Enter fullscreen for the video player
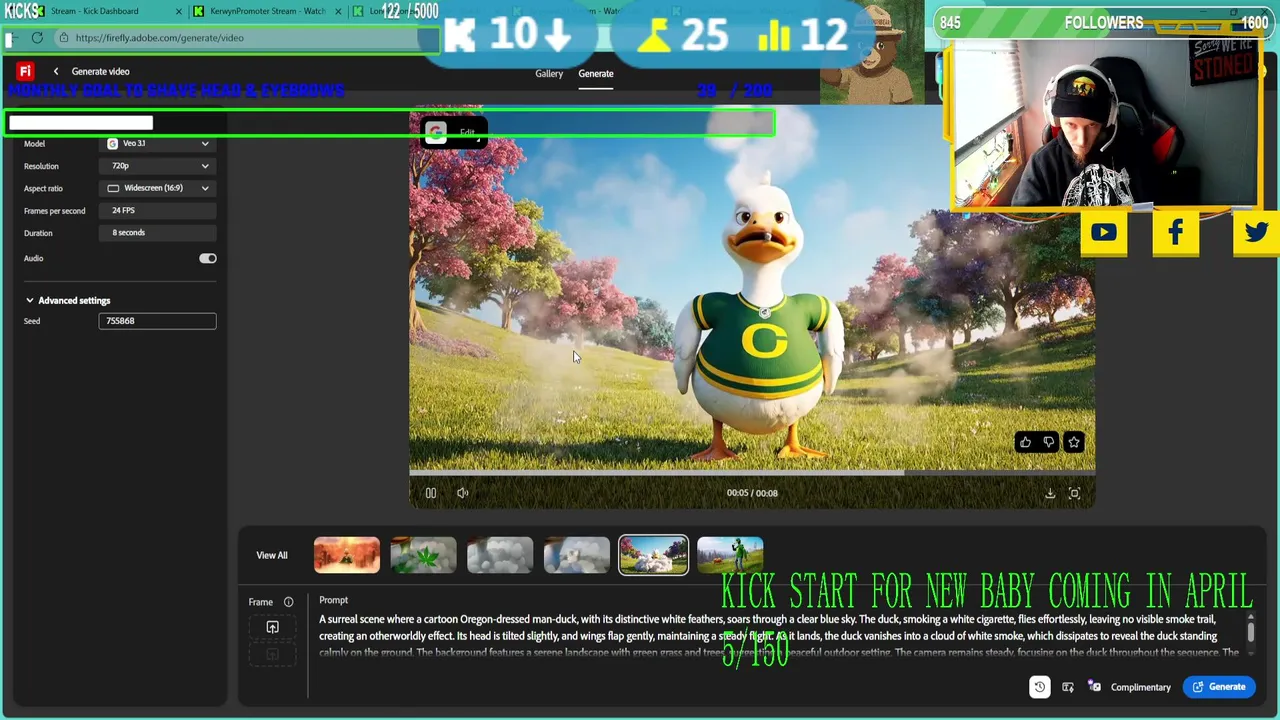Viewport: 1280px width, 720px height. pyautogui.click(x=1074, y=493)
